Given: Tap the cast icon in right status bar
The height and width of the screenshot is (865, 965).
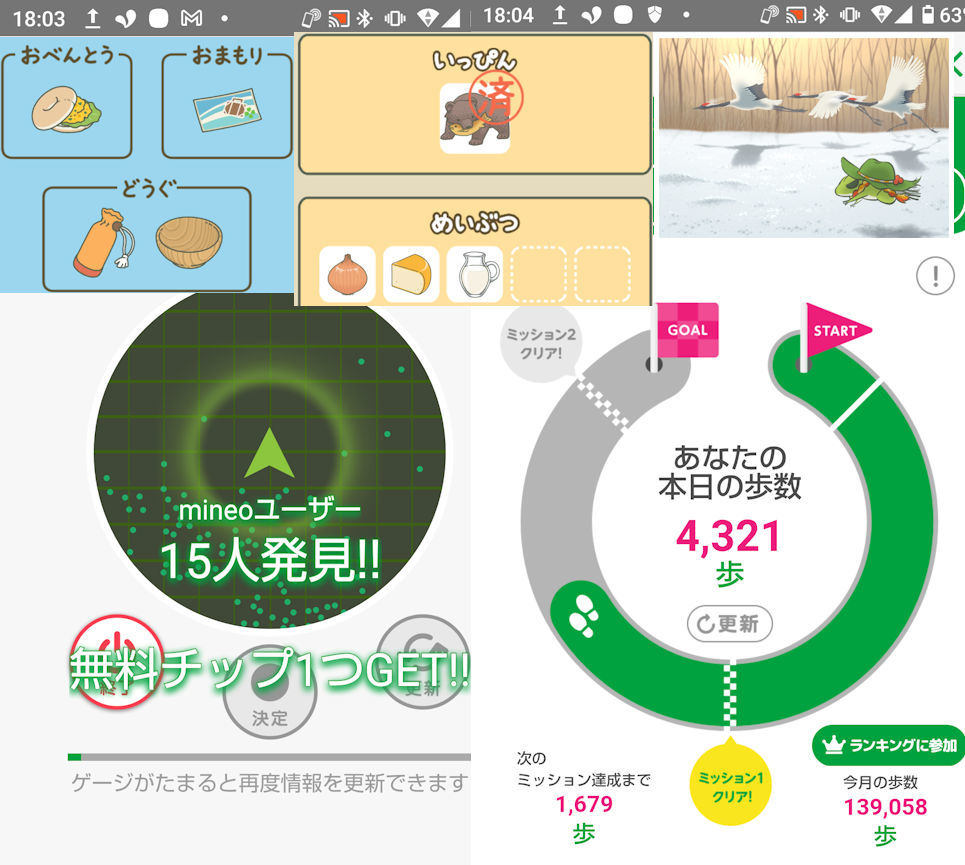Looking at the screenshot, I should 796,15.
